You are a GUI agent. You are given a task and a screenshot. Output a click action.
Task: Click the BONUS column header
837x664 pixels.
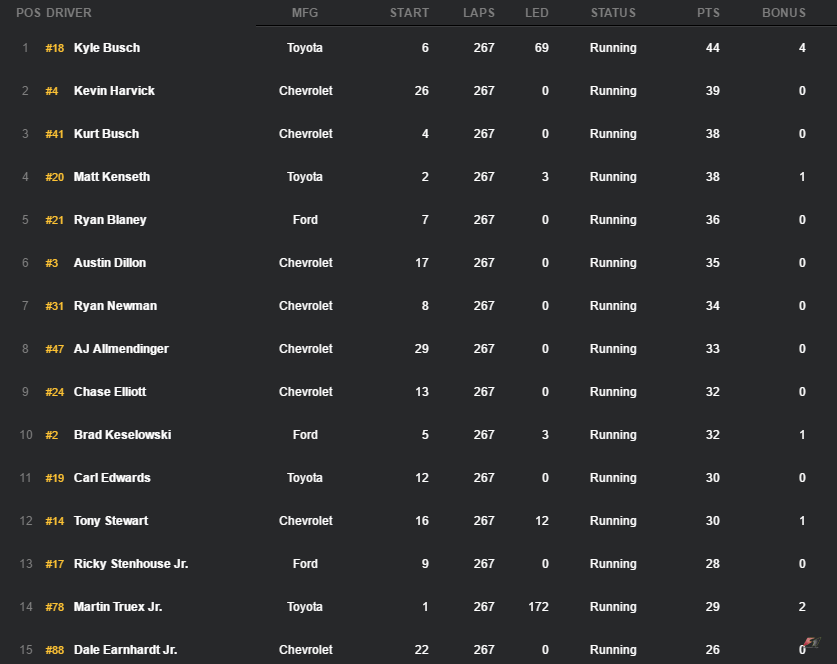coord(784,13)
